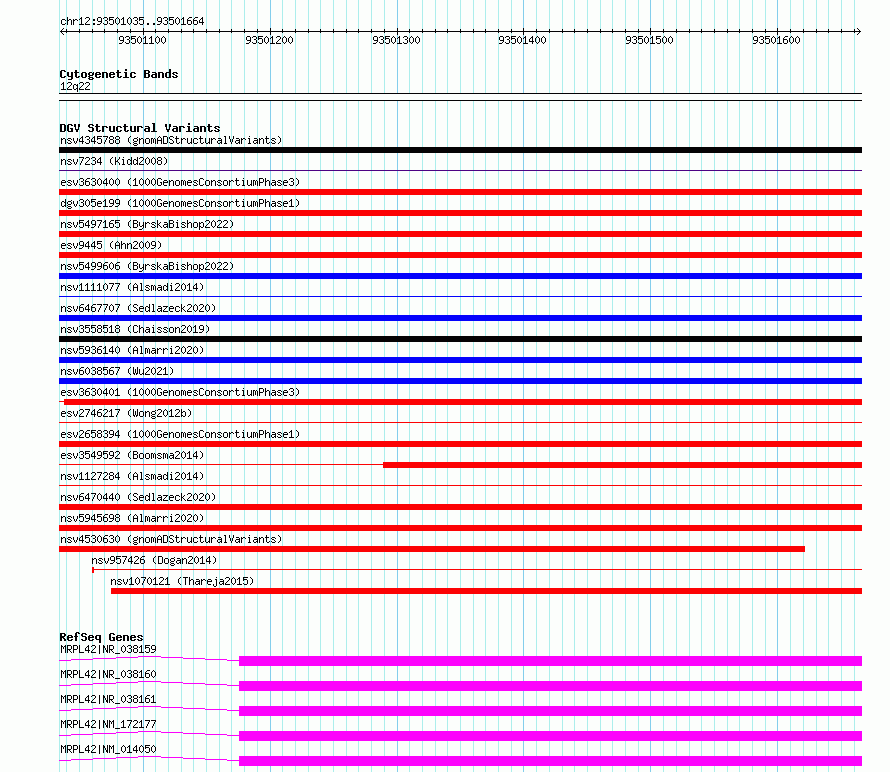890x772 pixels.
Task: Click nsv957426 (Dogan2014) label
Action: point(154,560)
